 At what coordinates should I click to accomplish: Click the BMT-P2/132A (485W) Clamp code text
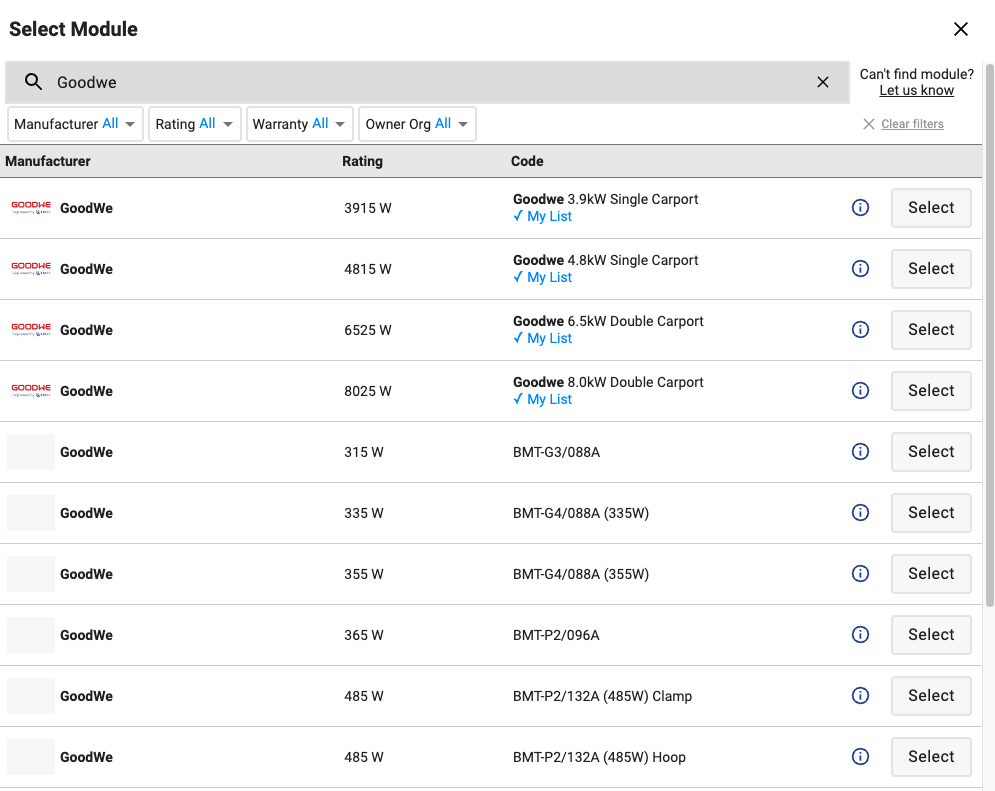pyautogui.click(x=602, y=696)
